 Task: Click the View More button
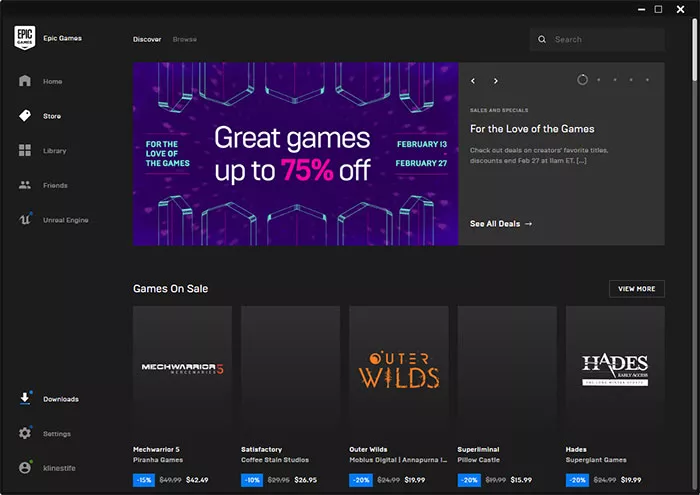coord(636,289)
